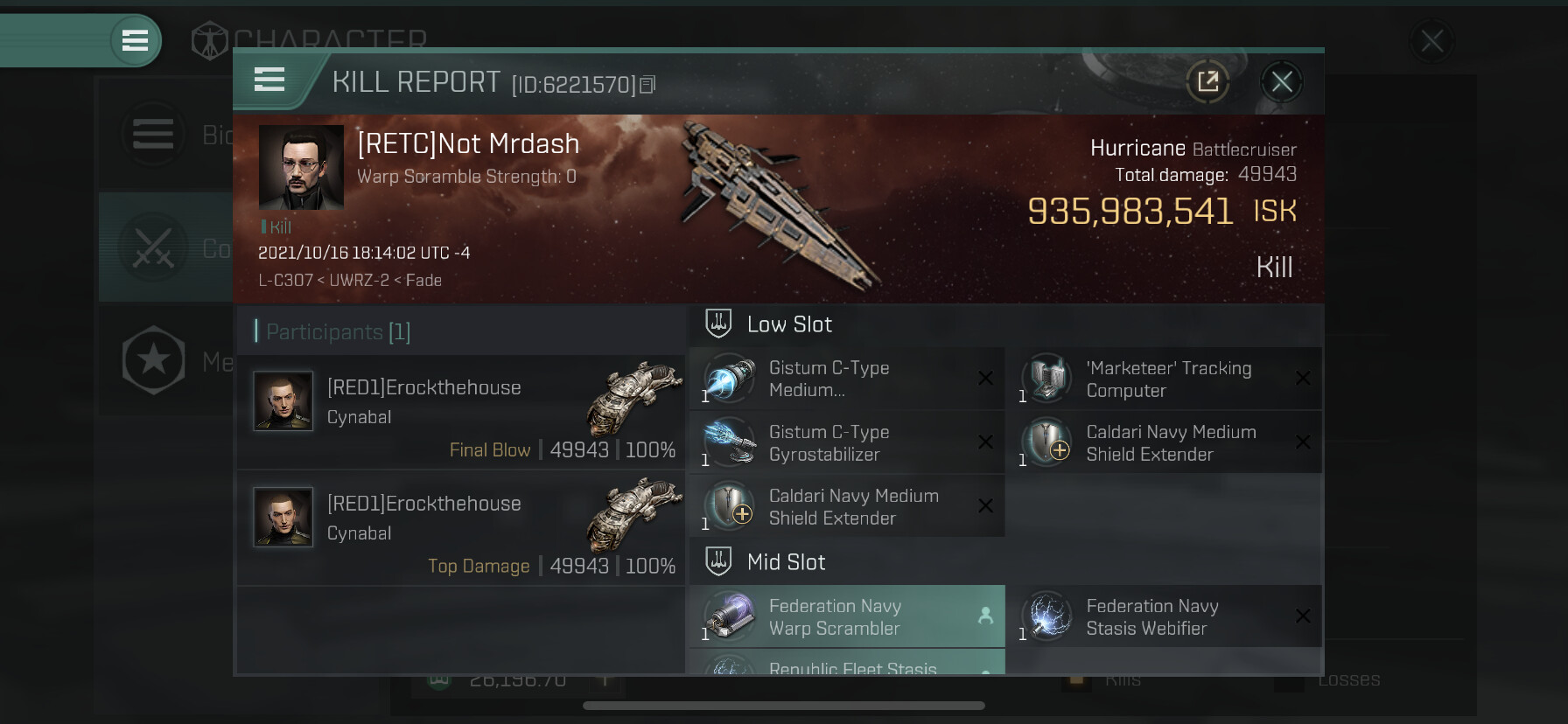The width and height of the screenshot is (1568, 724).
Task: Toggle the X mark on Gistum C-Type Gyrostabilizer
Action: click(x=985, y=442)
